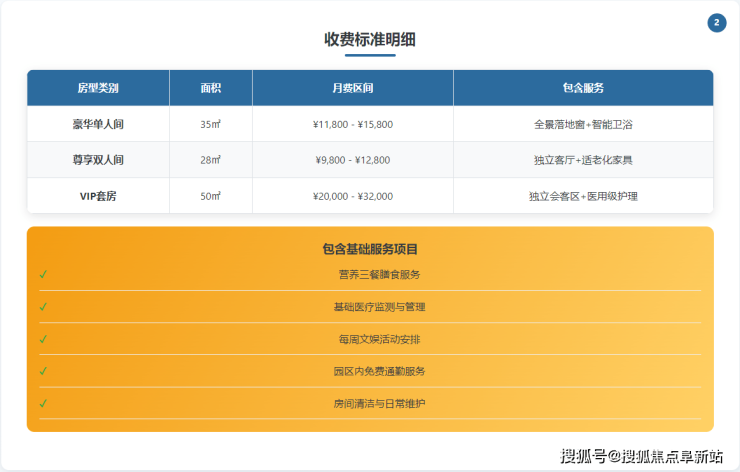Select the 房型类别 column header

pos(98,88)
